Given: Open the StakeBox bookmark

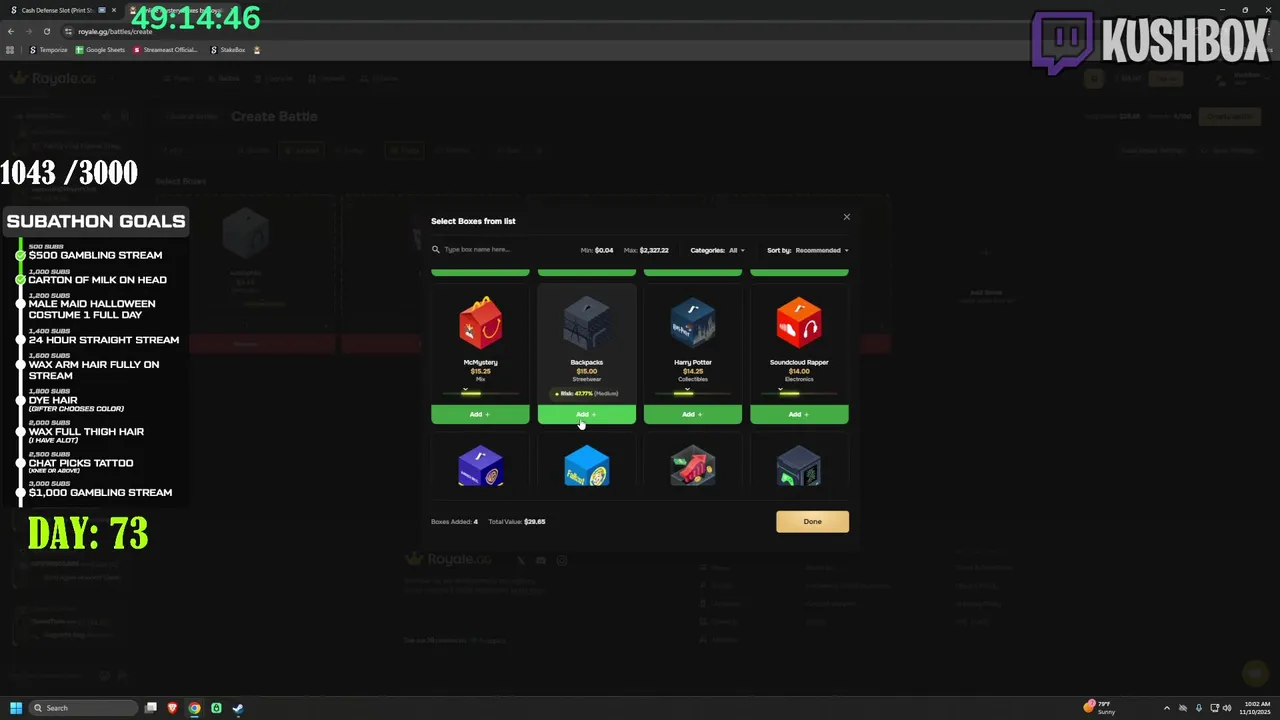Looking at the screenshot, I should pos(228,50).
